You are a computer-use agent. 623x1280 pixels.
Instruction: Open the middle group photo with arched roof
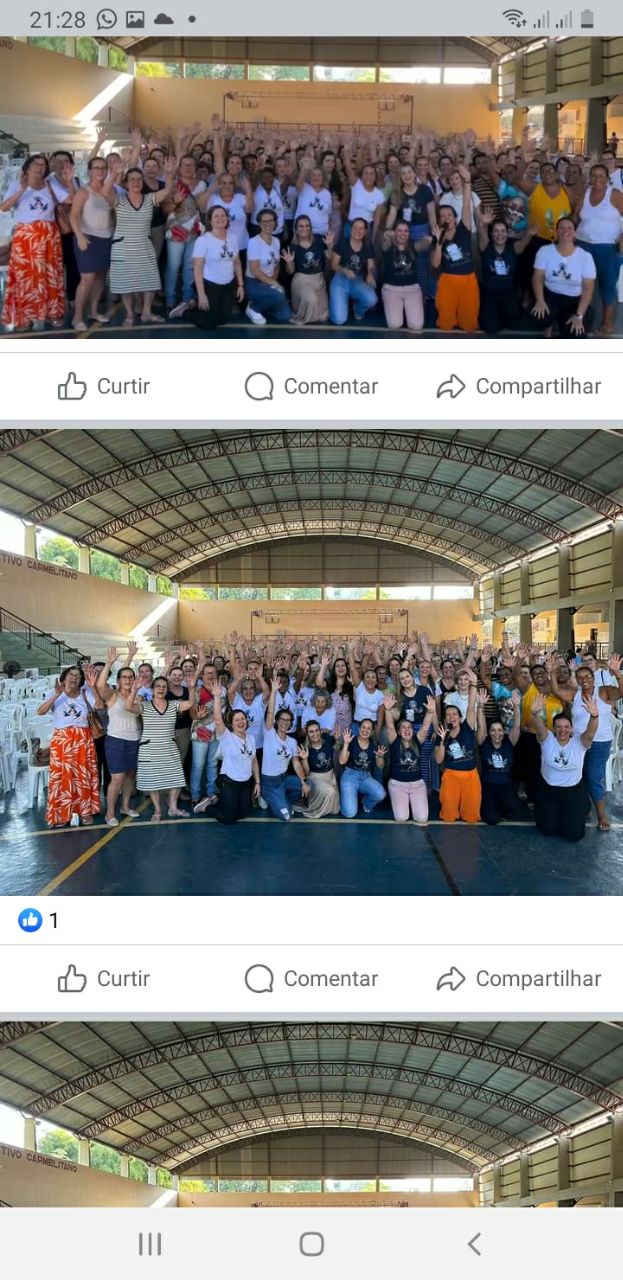311,662
